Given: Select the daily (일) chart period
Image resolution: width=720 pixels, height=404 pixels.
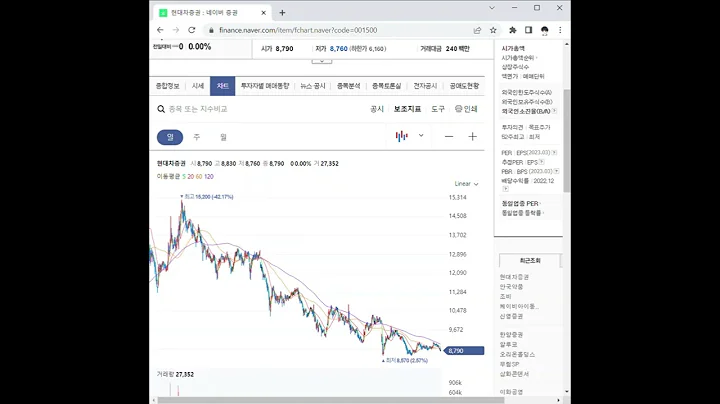Looking at the screenshot, I should coord(170,137).
